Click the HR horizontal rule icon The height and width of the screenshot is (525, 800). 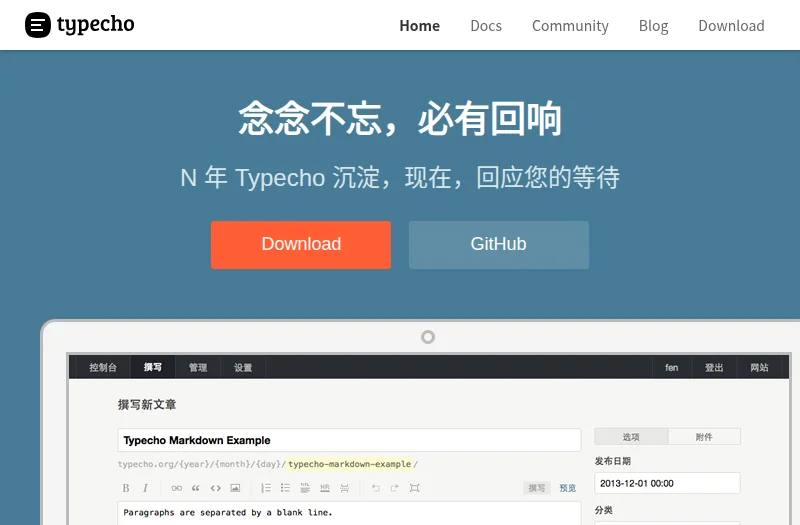(325, 488)
